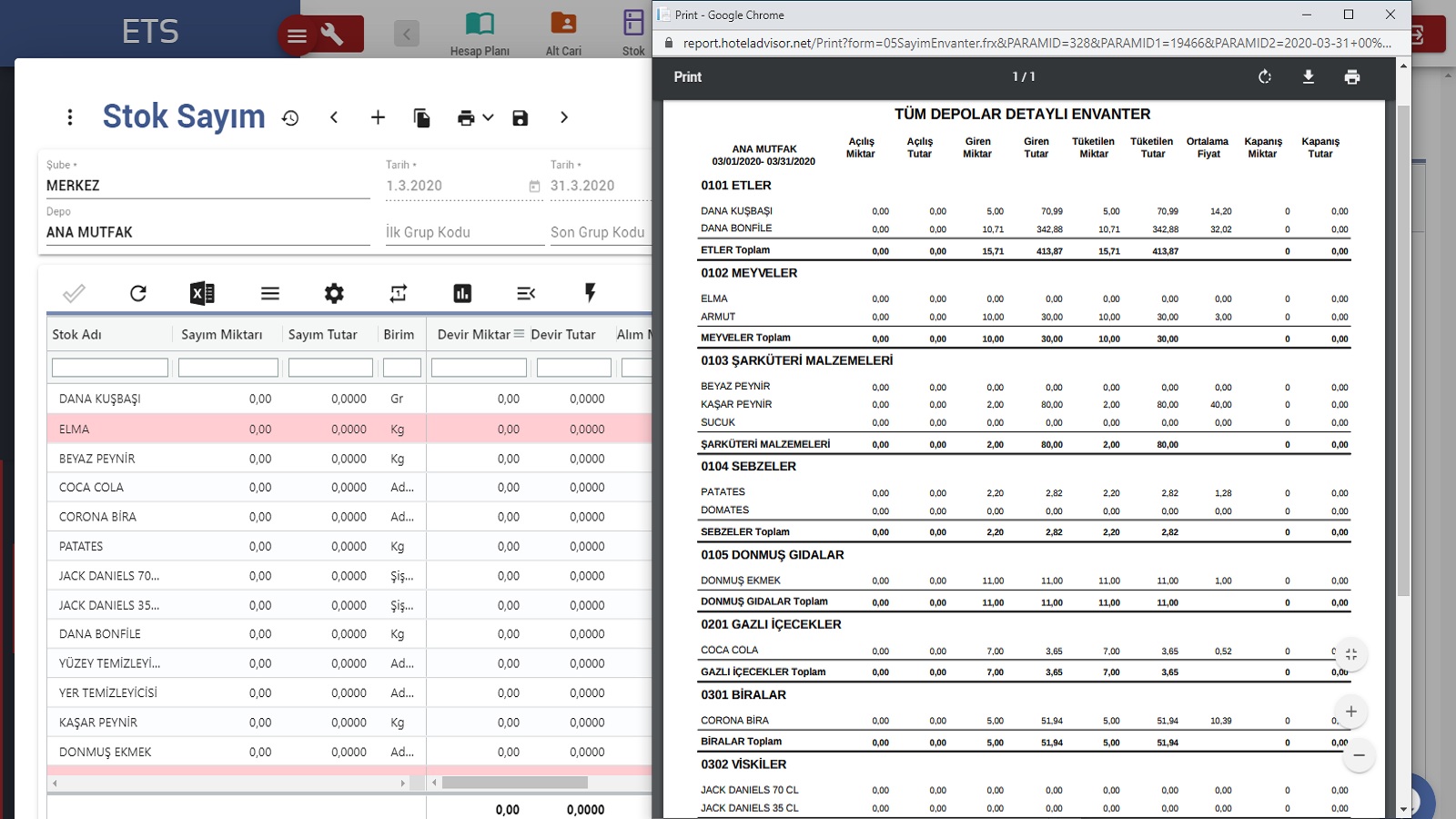Image resolution: width=1456 pixels, height=819 pixels.
Task: Select the ELMA row in the grid
Action: coord(349,429)
